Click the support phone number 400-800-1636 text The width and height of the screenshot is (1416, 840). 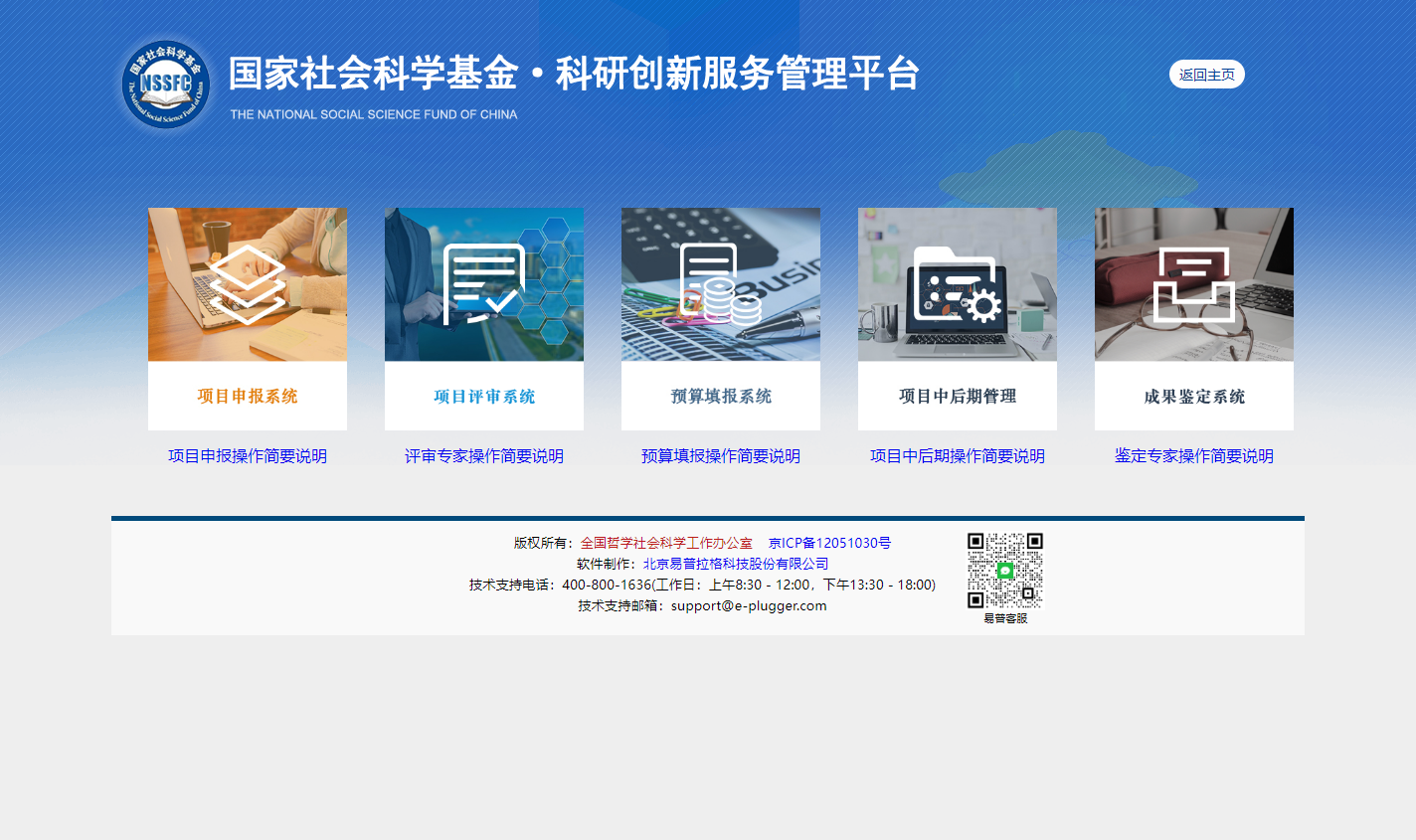point(607,585)
